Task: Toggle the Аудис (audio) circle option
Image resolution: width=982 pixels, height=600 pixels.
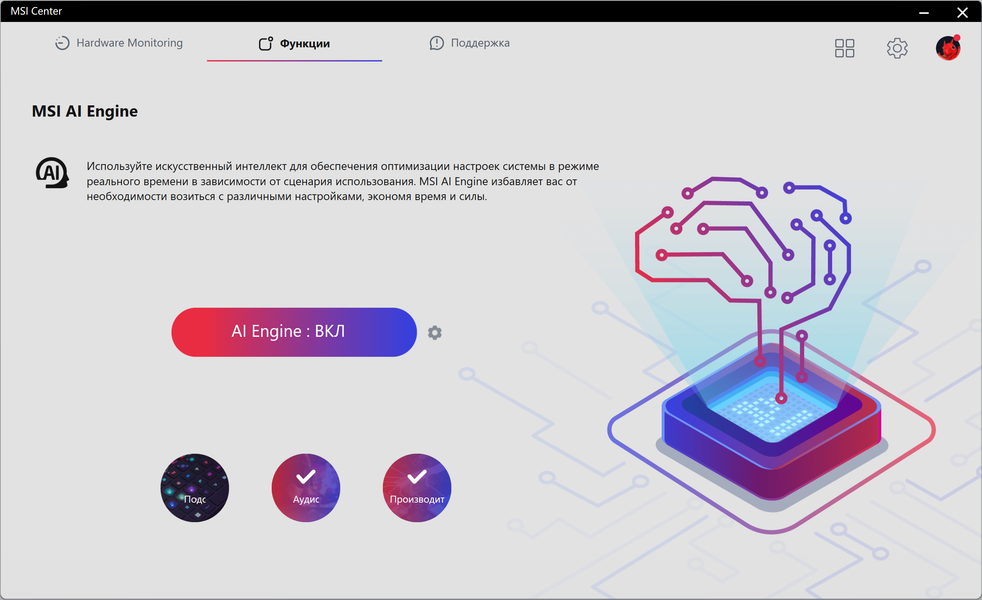Action: pyautogui.click(x=306, y=488)
